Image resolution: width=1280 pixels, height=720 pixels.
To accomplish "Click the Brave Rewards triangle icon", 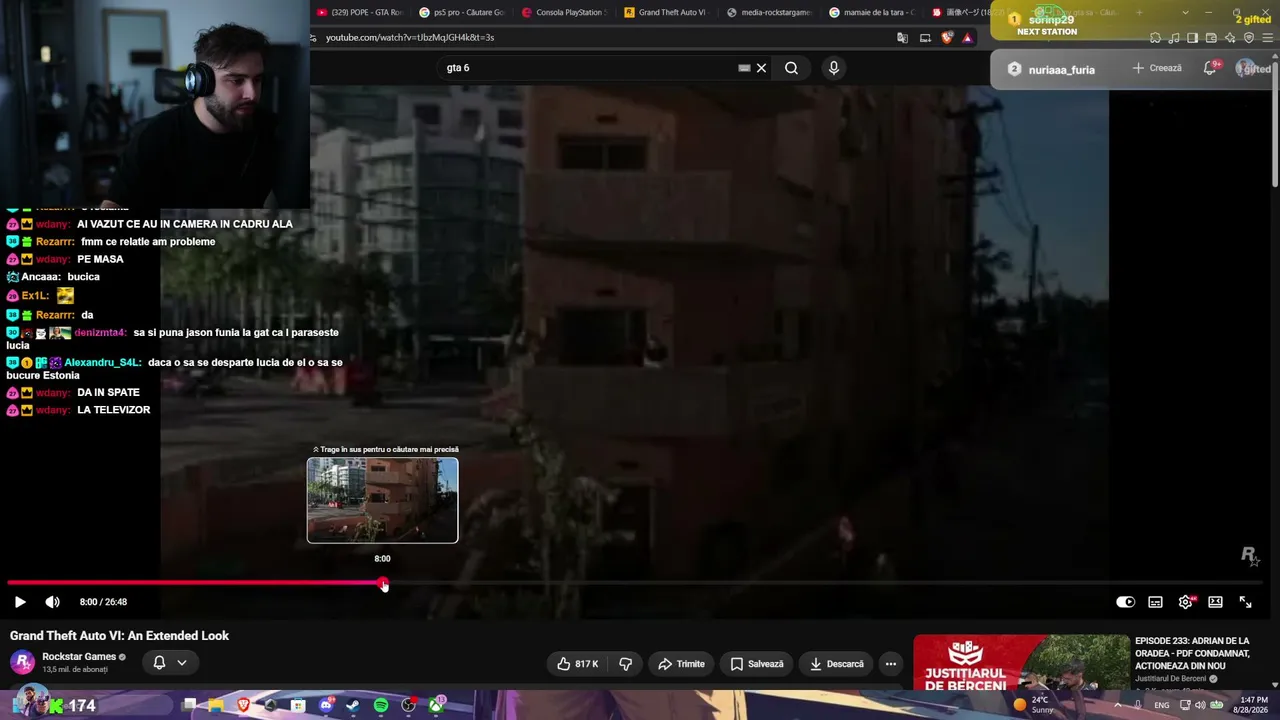I will click(967, 38).
